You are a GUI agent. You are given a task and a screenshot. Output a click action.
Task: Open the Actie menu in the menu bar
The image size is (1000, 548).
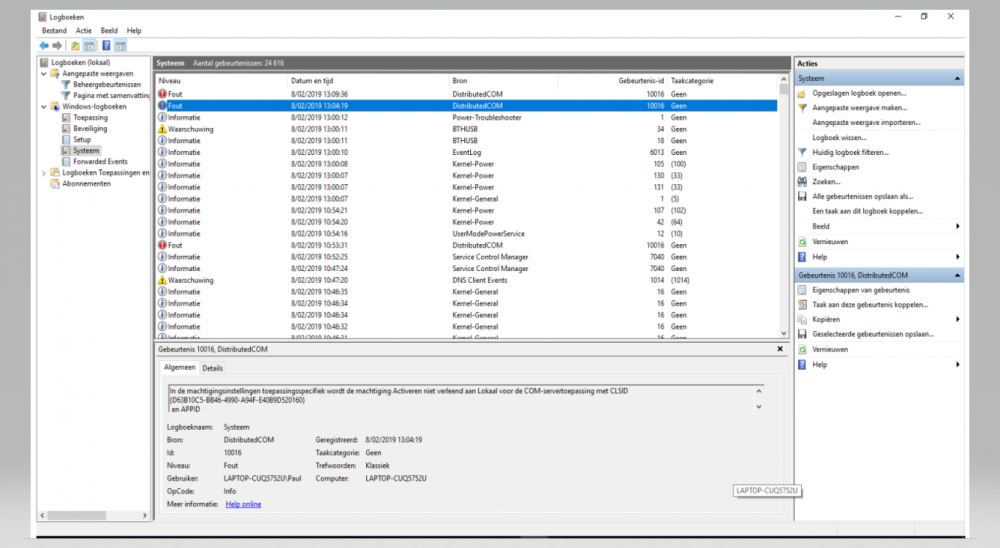click(83, 31)
